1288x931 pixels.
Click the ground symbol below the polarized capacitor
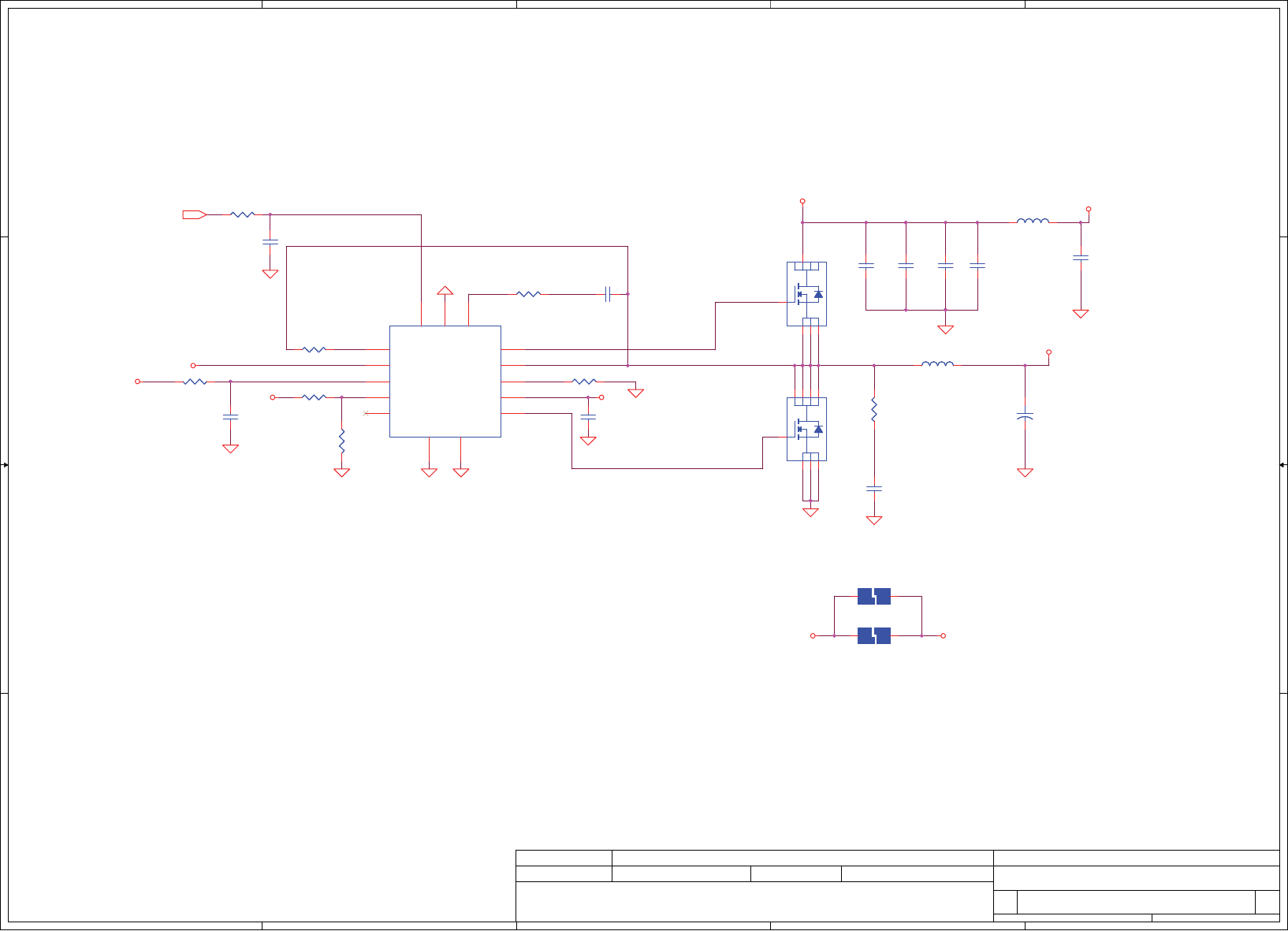[1025, 473]
